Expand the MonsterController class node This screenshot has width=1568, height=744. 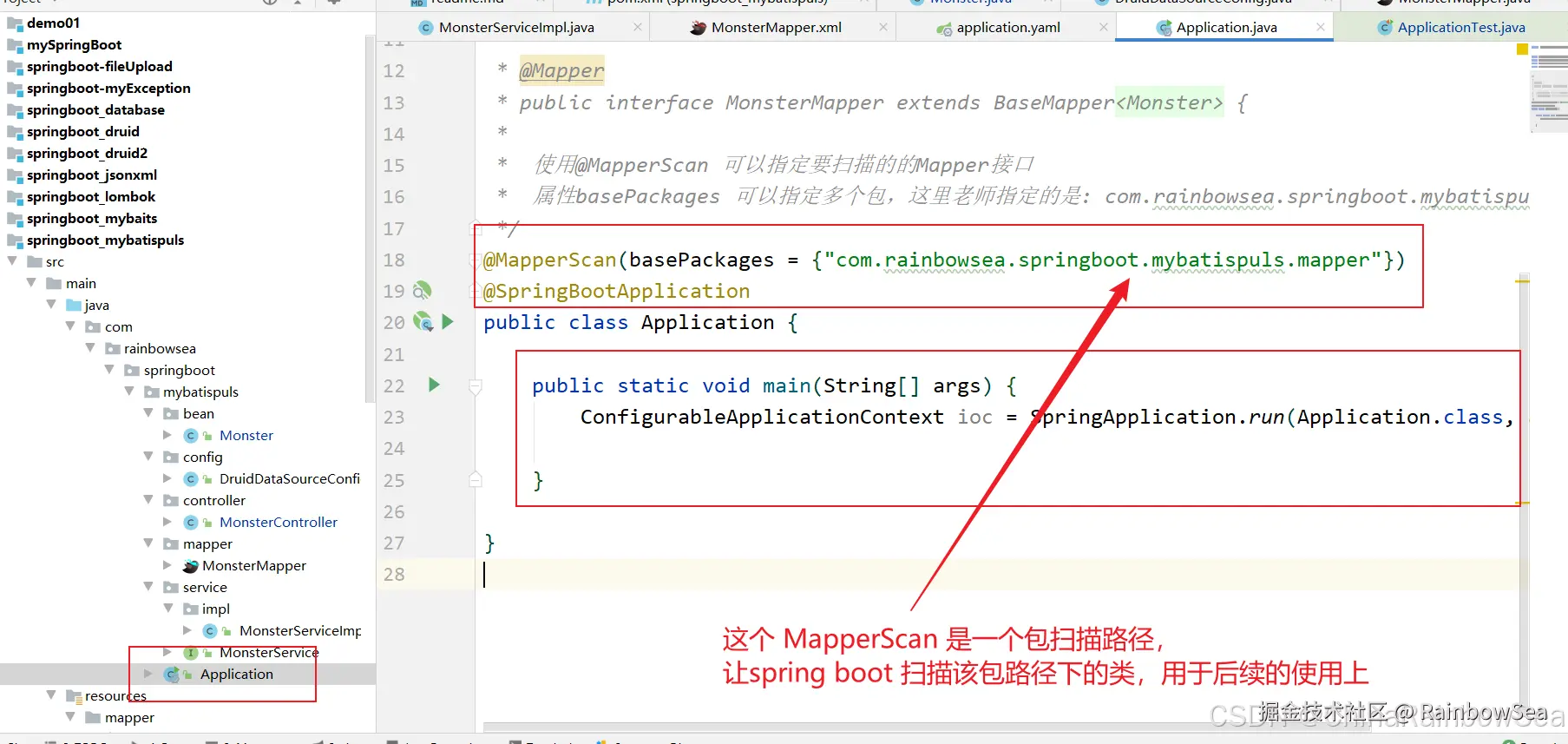[x=167, y=521]
